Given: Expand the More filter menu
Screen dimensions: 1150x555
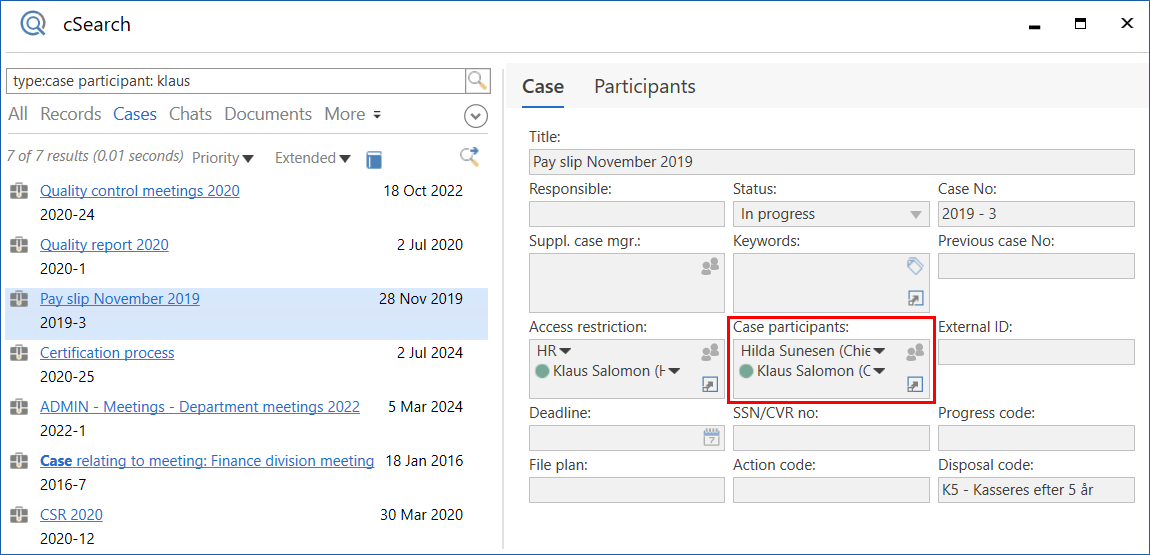Looking at the screenshot, I should tap(352, 114).
